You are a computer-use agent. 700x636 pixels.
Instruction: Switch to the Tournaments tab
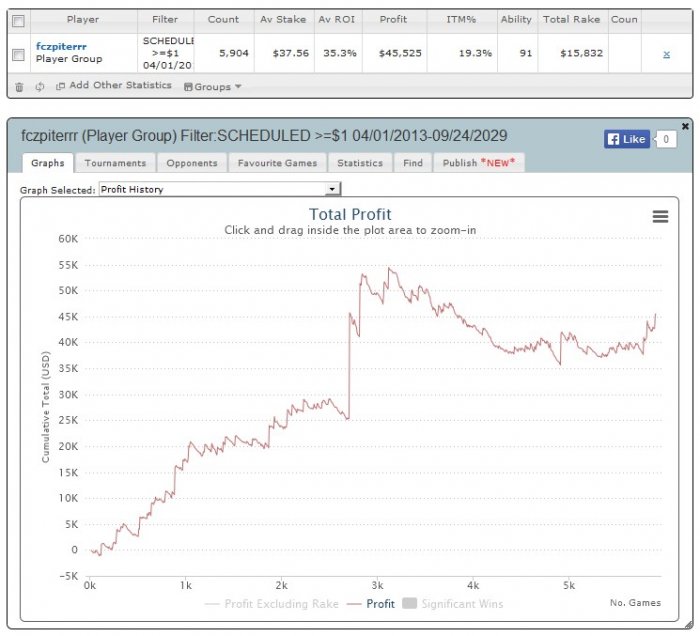click(116, 163)
